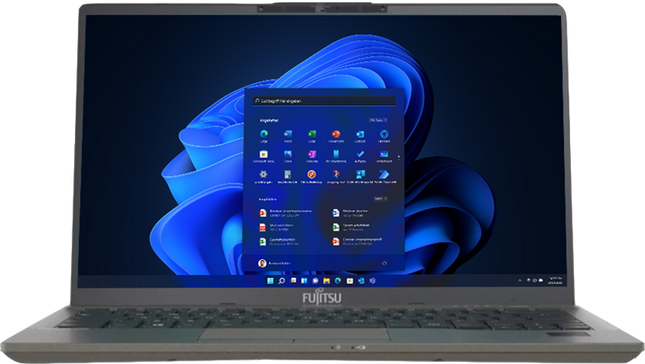Open the recommended Word document
The height and width of the screenshot is (364, 645).
click(x=350, y=213)
